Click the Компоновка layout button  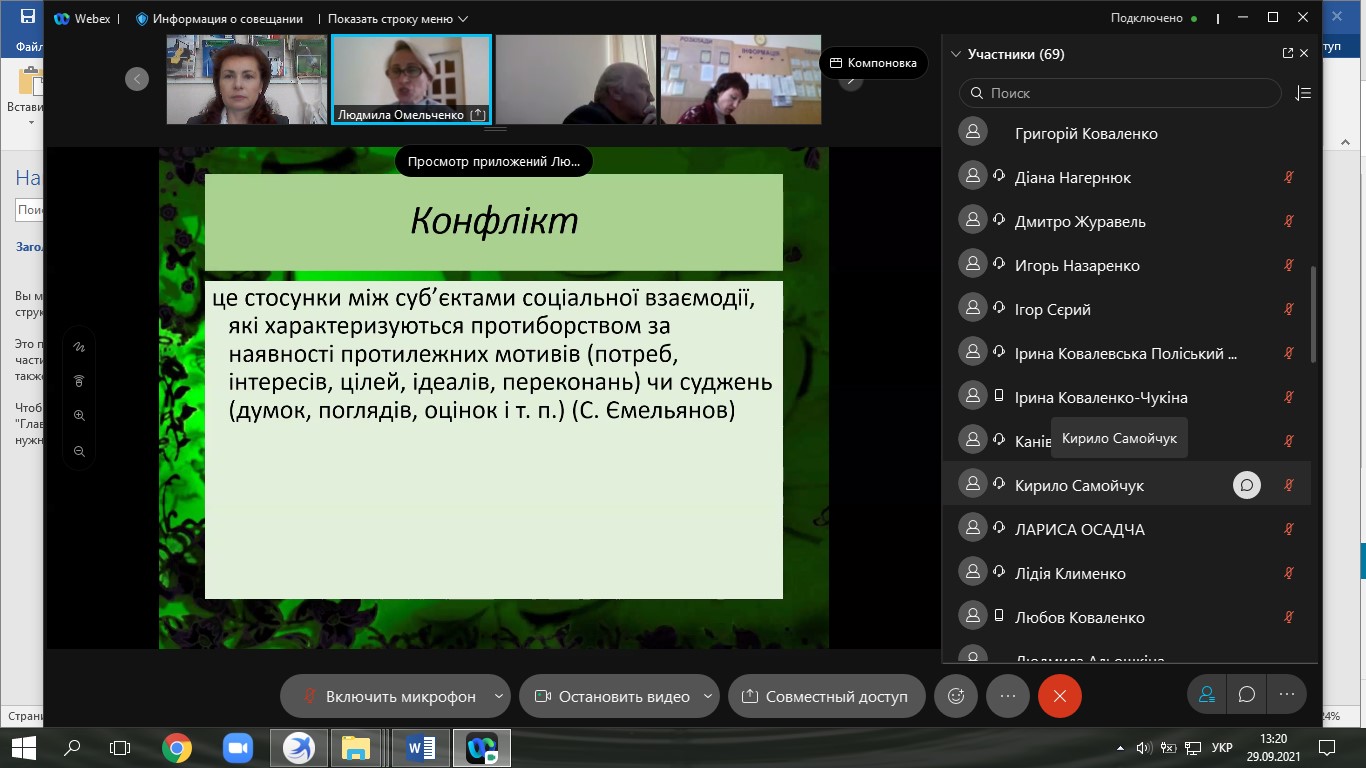click(873, 63)
